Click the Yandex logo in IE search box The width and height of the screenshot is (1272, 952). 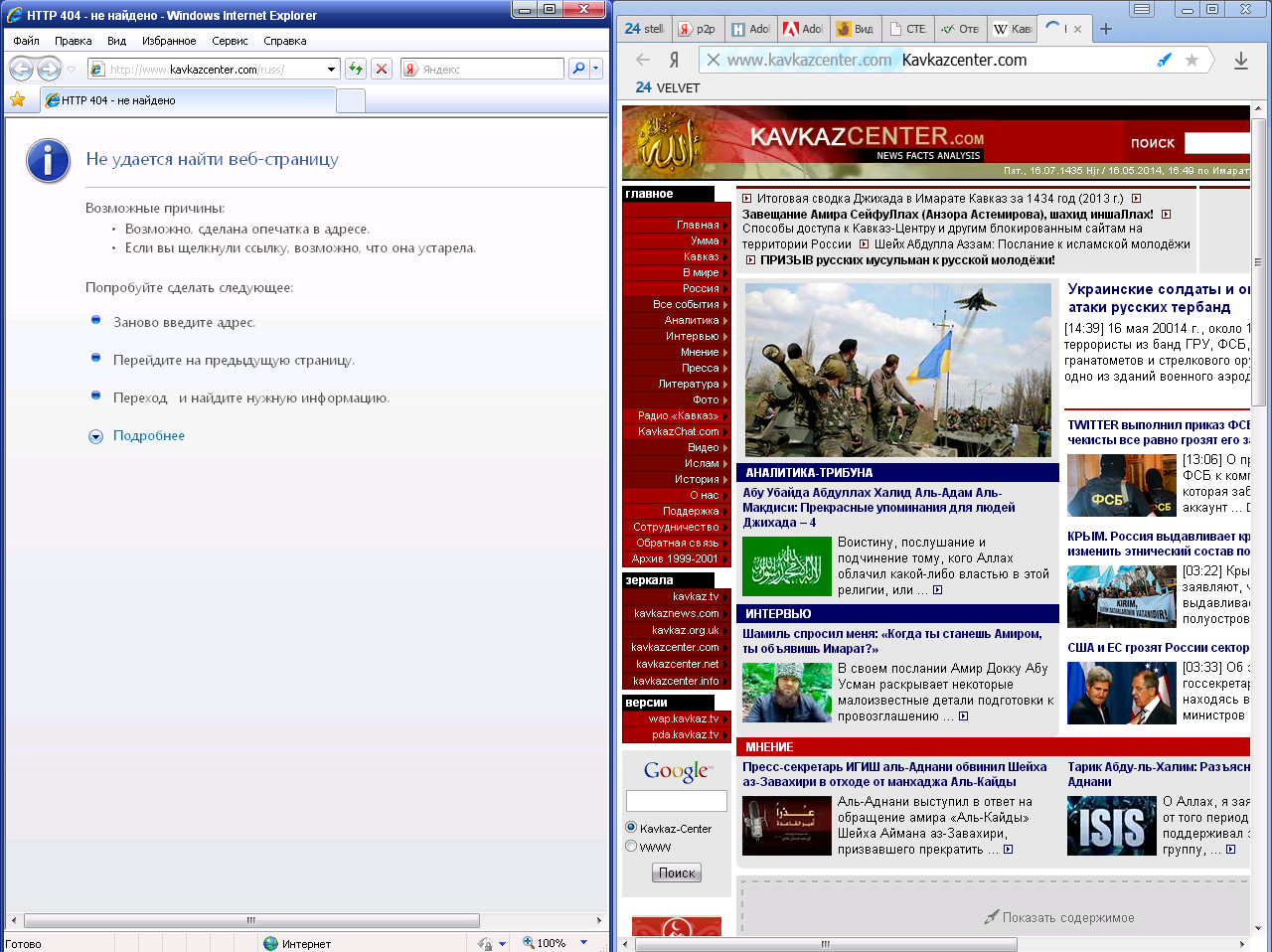[x=410, y=69]
